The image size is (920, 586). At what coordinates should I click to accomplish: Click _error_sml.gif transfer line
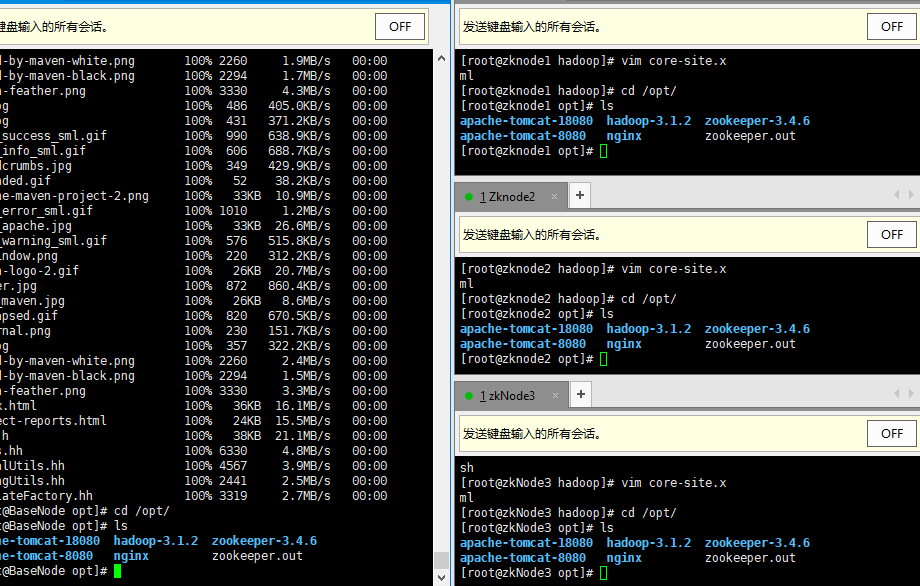tap(194, 211)
